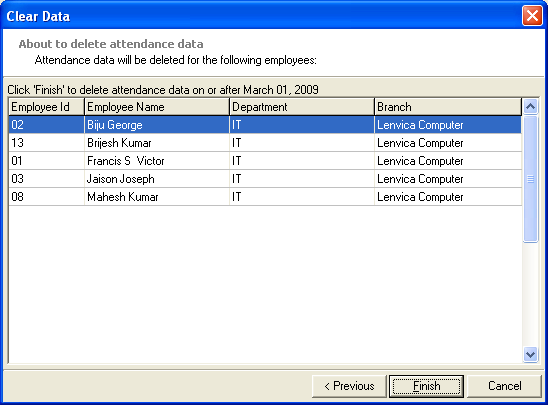The width and height of the screenshot is (548, 405).
Task: Click the Branch column header
Action: 448,107
